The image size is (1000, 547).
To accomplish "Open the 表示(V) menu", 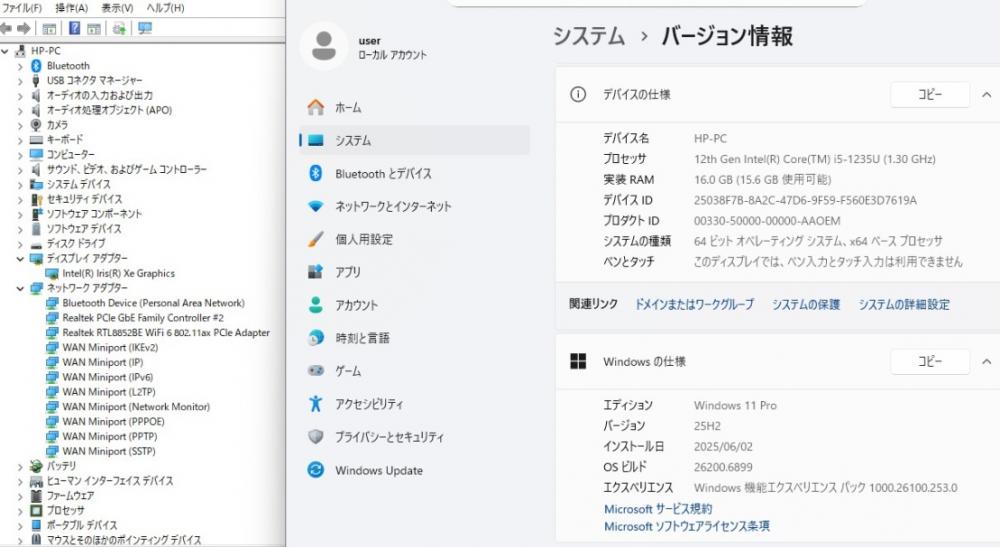I will [118, 8].
